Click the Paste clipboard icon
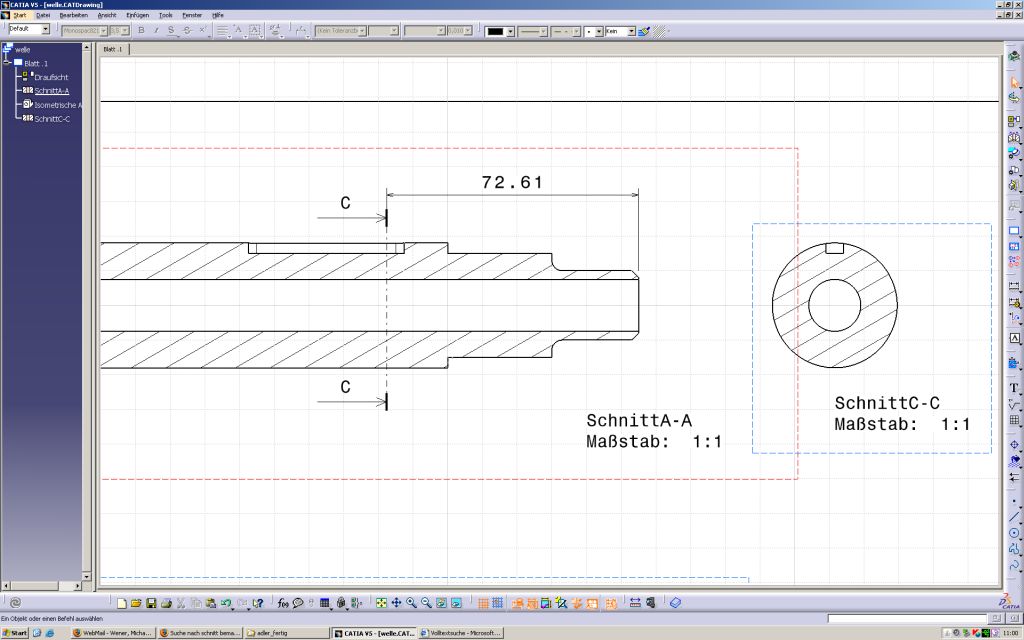This screenshot has height=640, width=1024. click(x=210, y=603)
